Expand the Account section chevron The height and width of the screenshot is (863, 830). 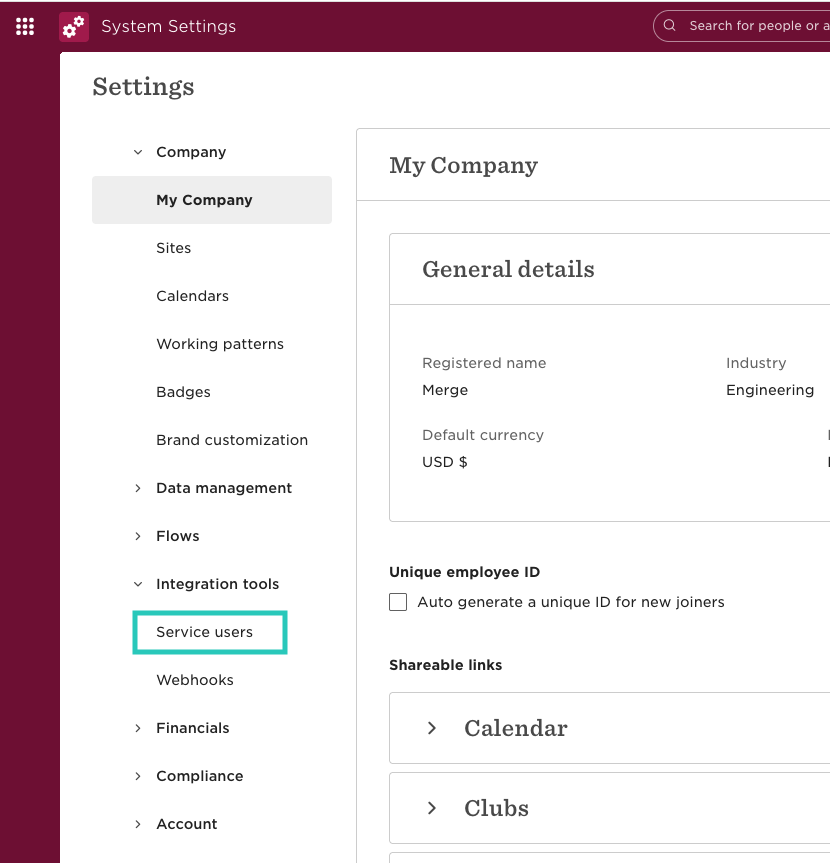(x=138, y=824)
